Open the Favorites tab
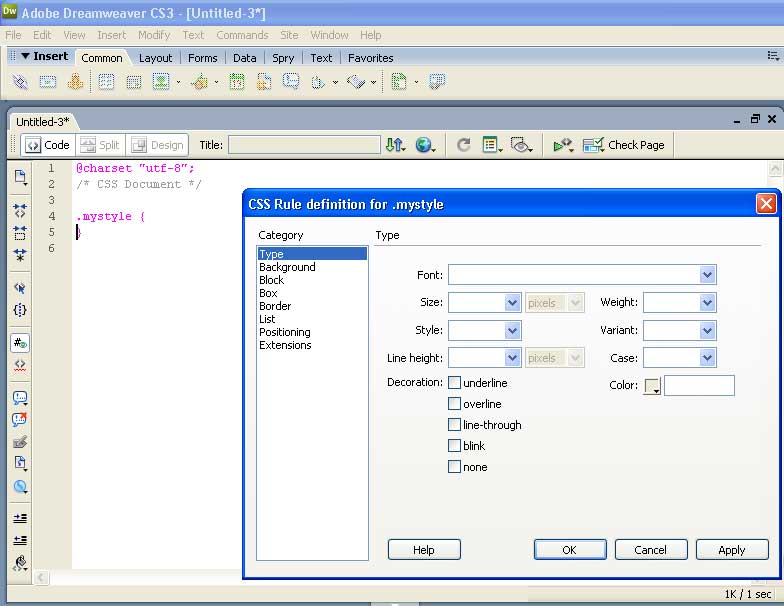The height and width of the screenshot is (606, 784). tap(370, 58)
